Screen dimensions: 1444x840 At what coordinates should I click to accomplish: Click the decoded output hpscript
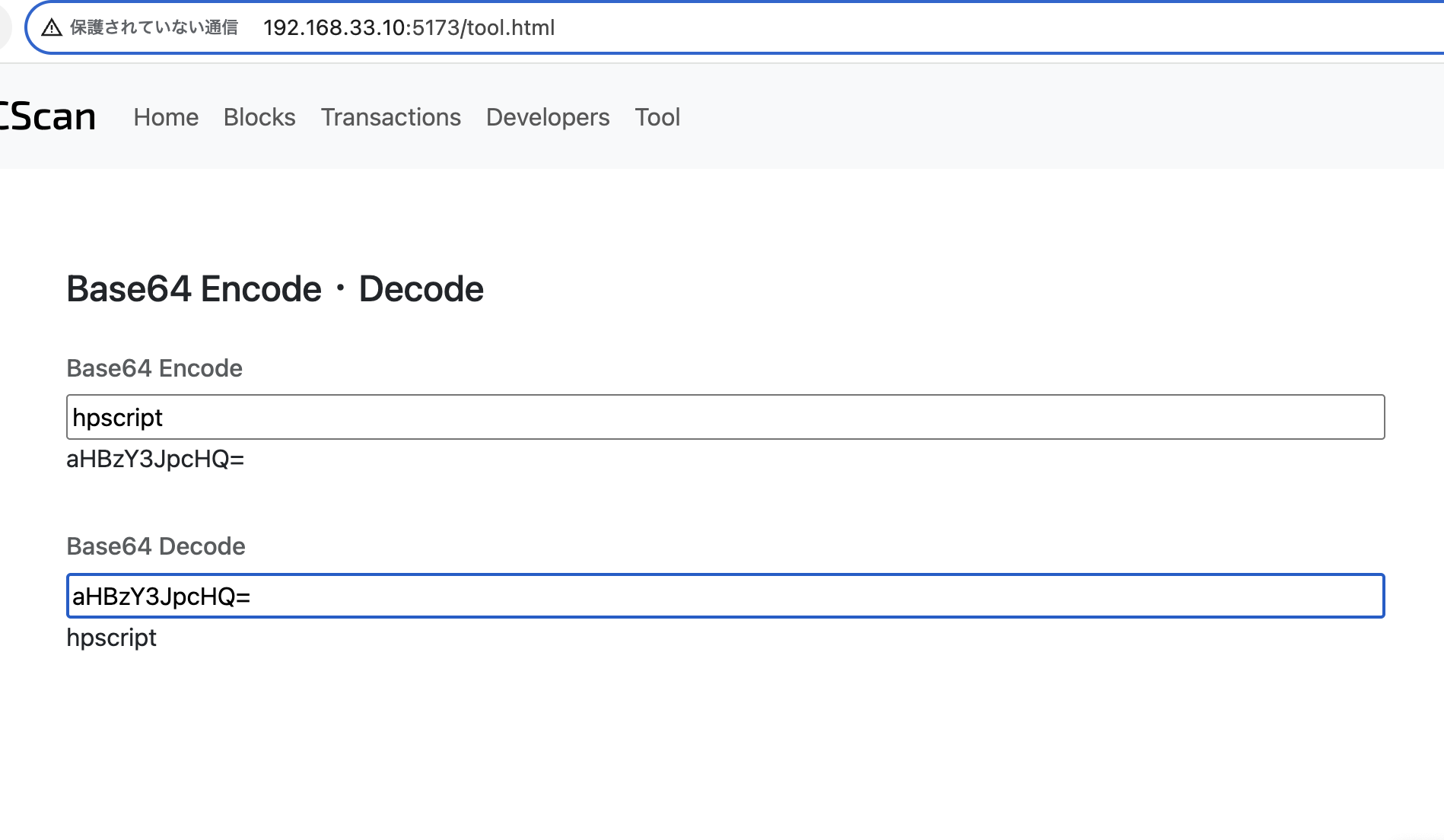[x=111, y=638]
